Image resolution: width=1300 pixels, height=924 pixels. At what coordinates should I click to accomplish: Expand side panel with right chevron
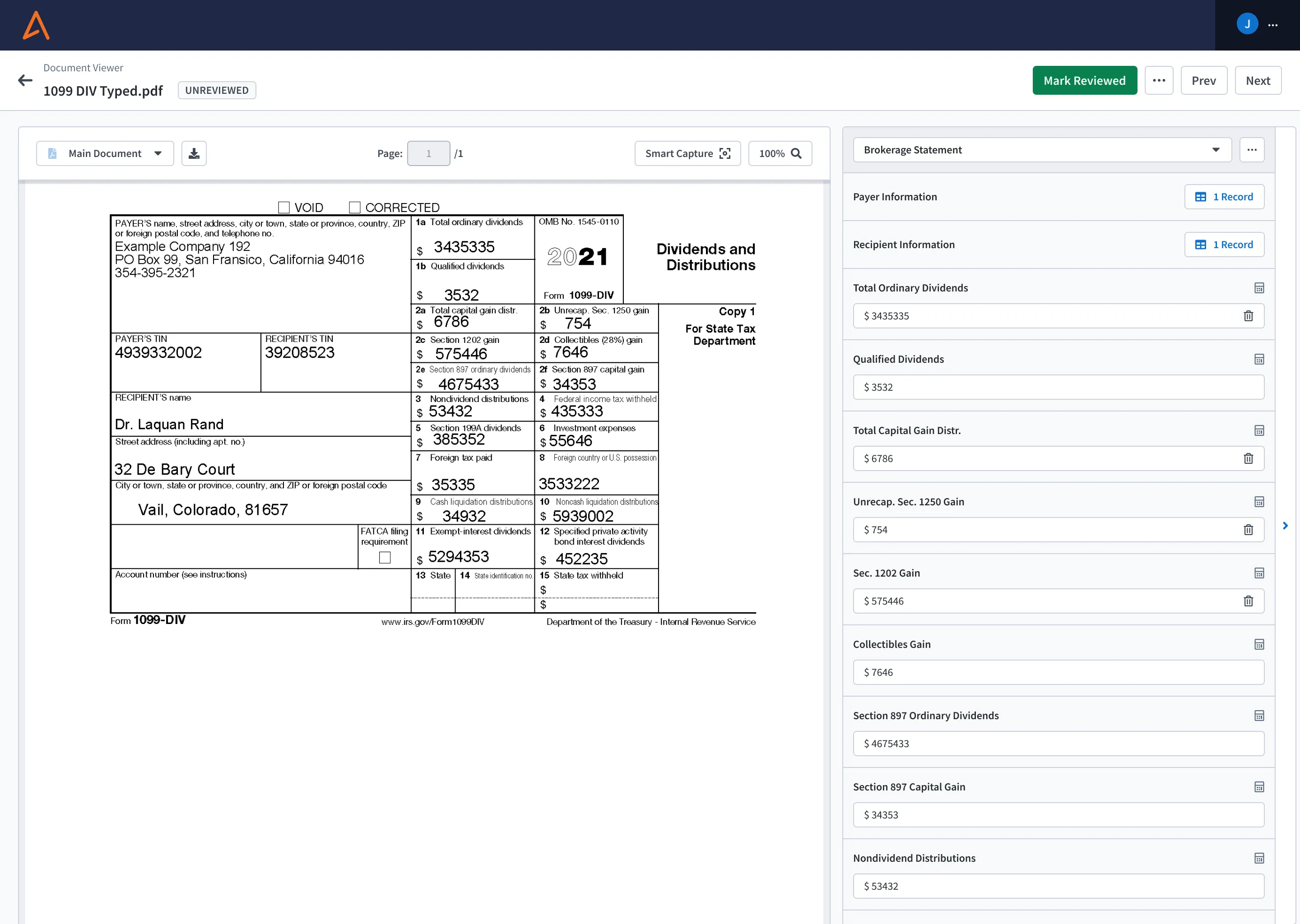pos(1285,526)
